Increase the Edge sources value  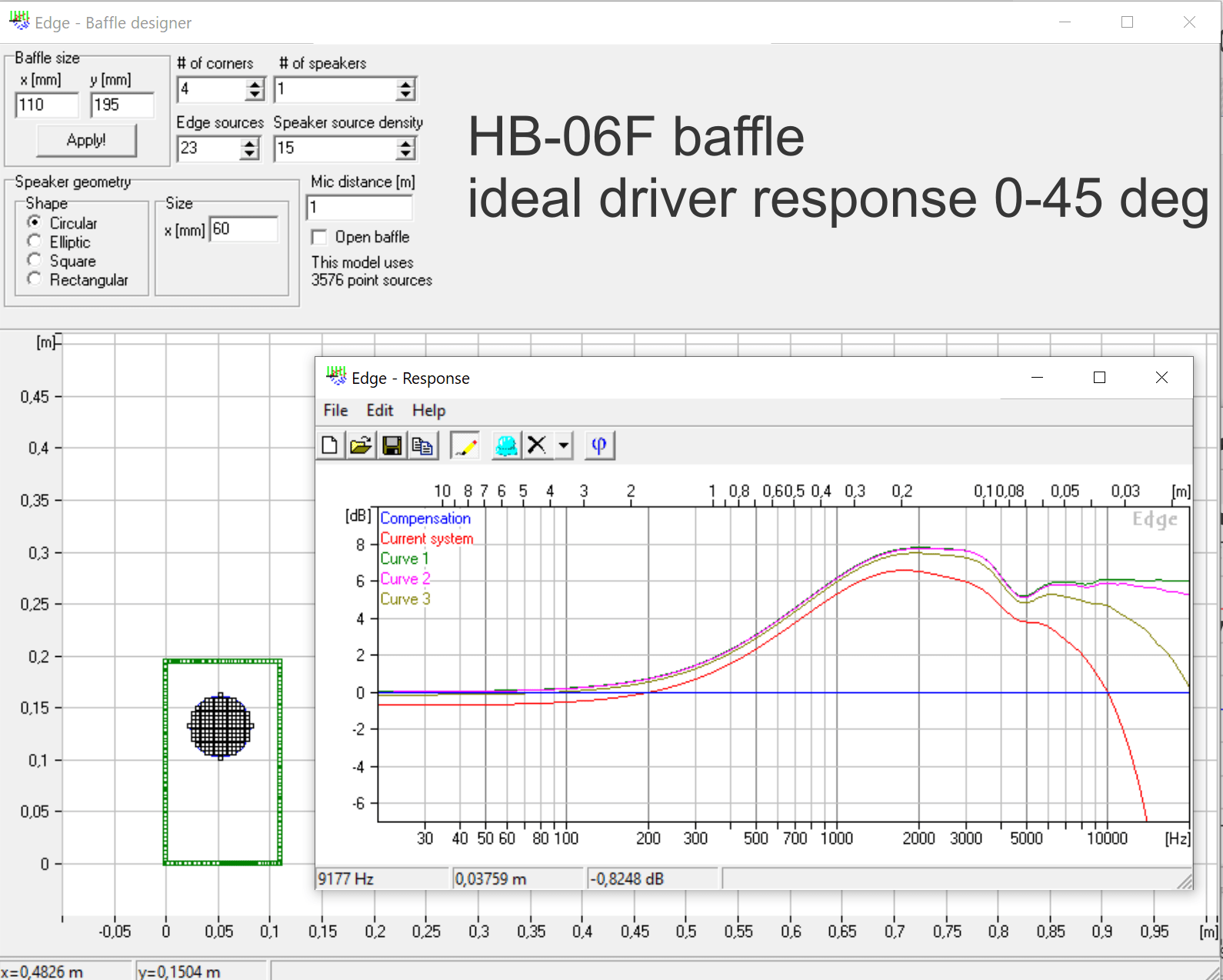pyautogui.click(x=249, y=142)
